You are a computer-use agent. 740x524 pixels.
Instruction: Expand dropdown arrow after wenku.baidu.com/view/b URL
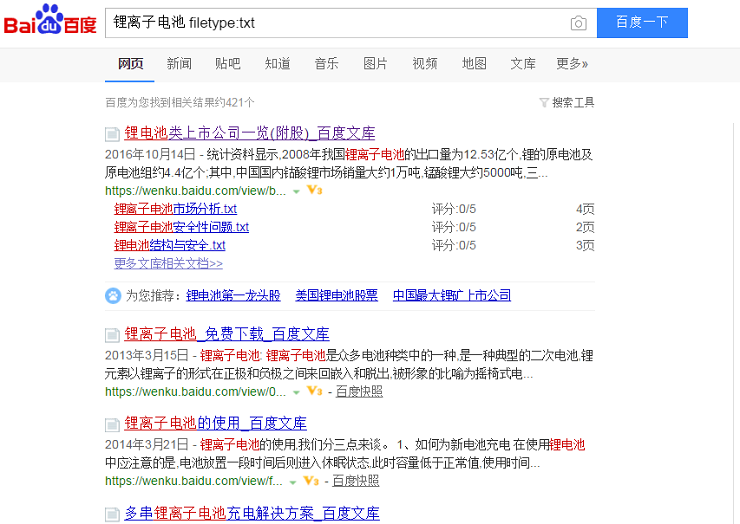pos(296,192)
